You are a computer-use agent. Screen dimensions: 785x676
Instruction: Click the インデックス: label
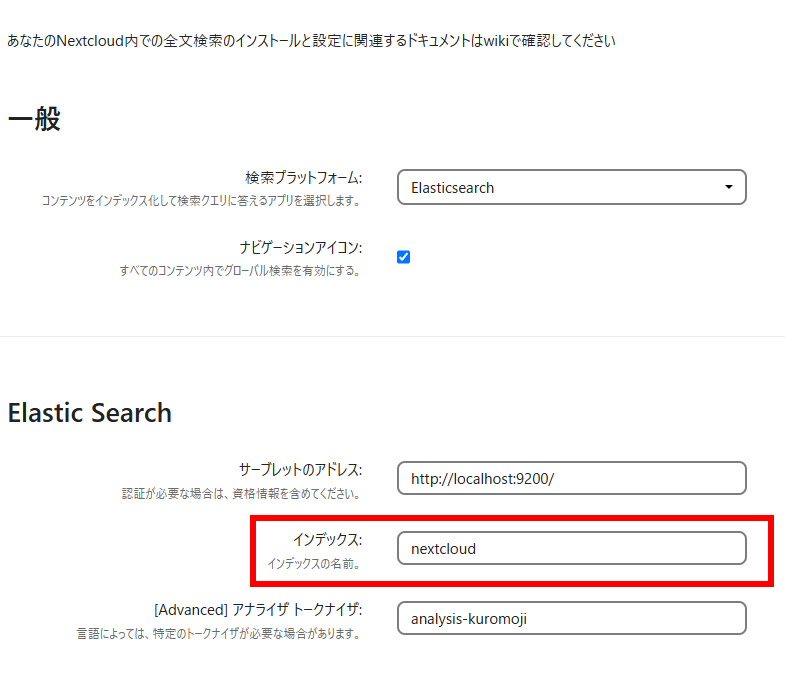[327, 539]
